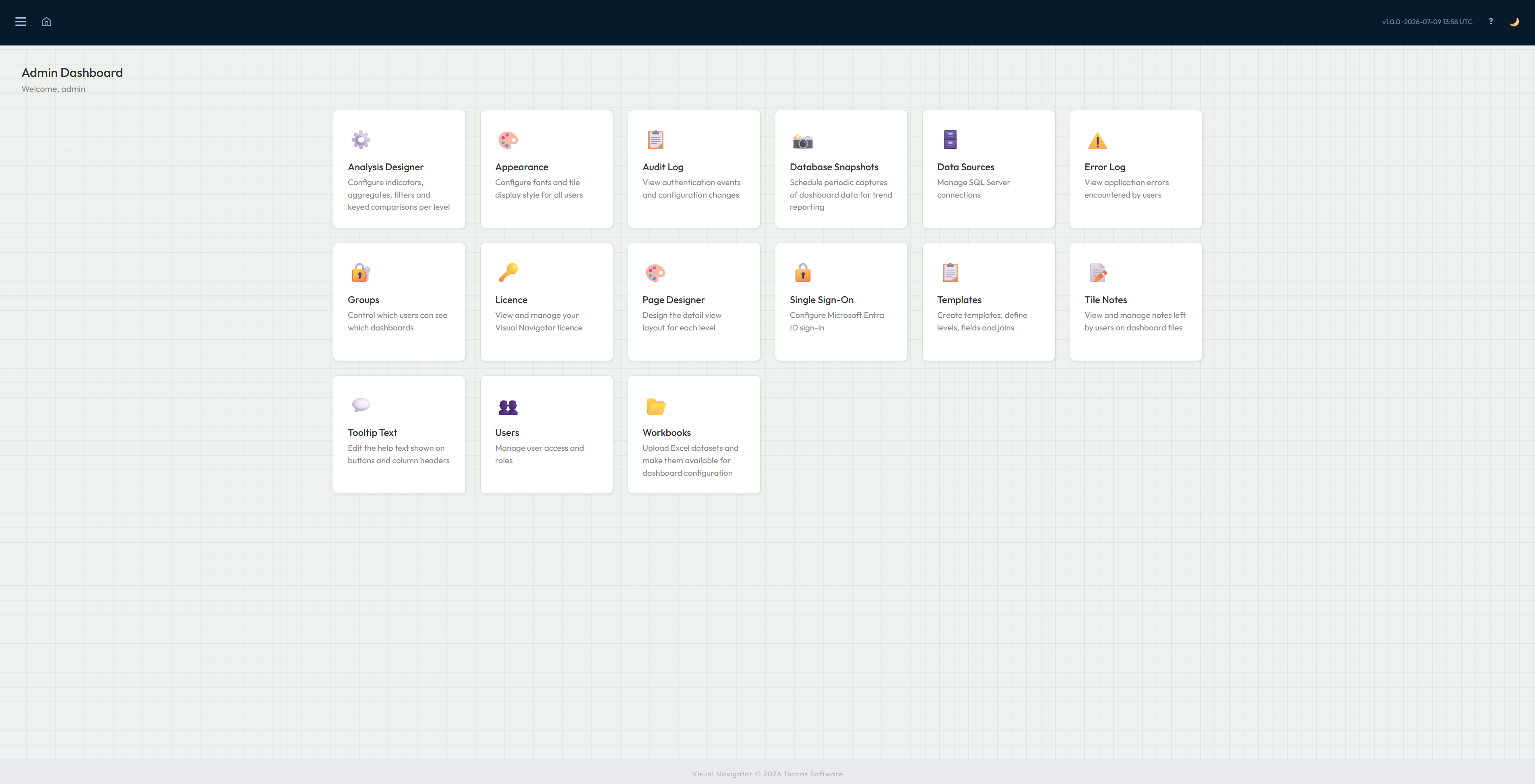
Task: Click the home icon in header
Action: [46, 22]
